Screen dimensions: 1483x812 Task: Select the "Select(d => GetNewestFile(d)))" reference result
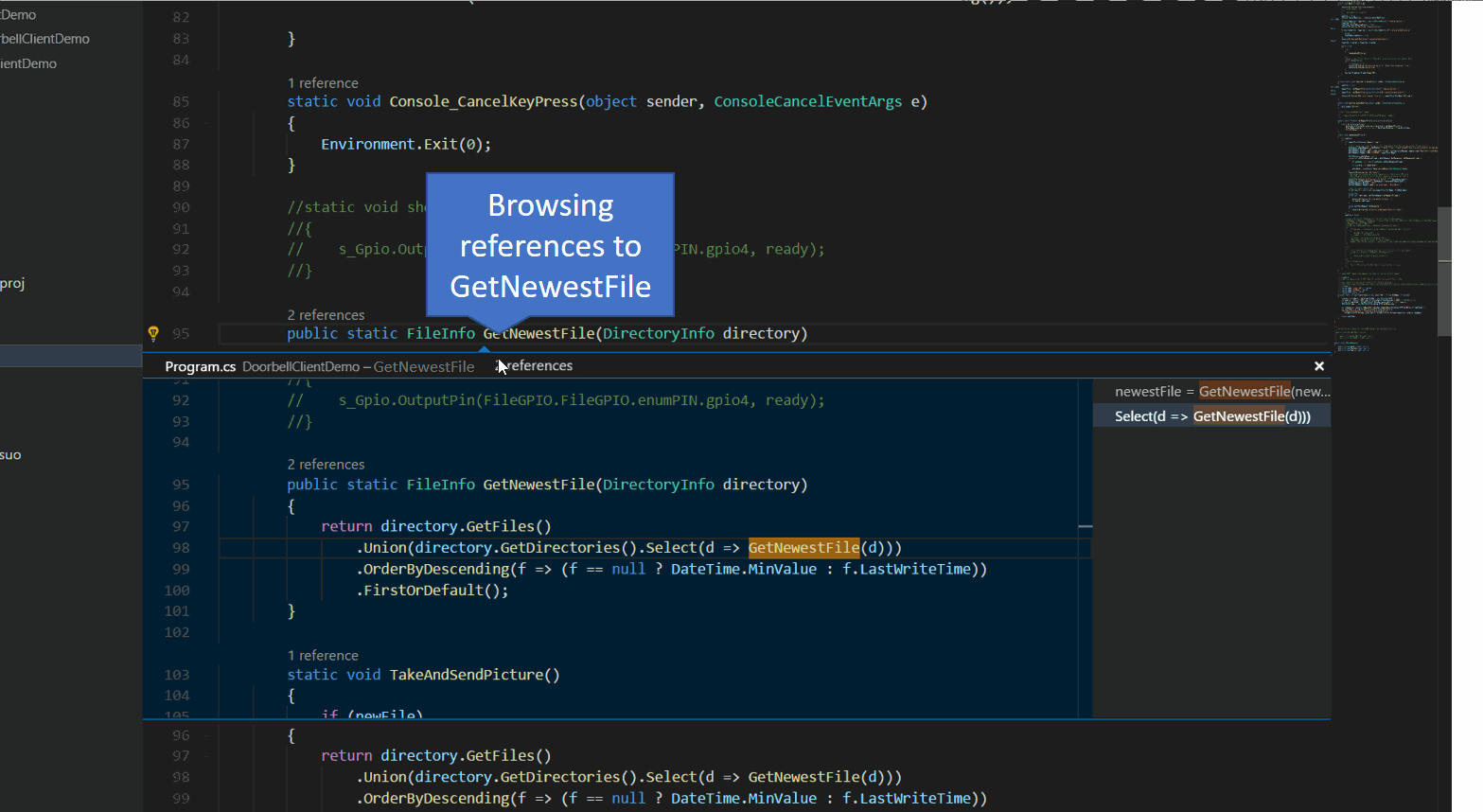(1211, 415)
